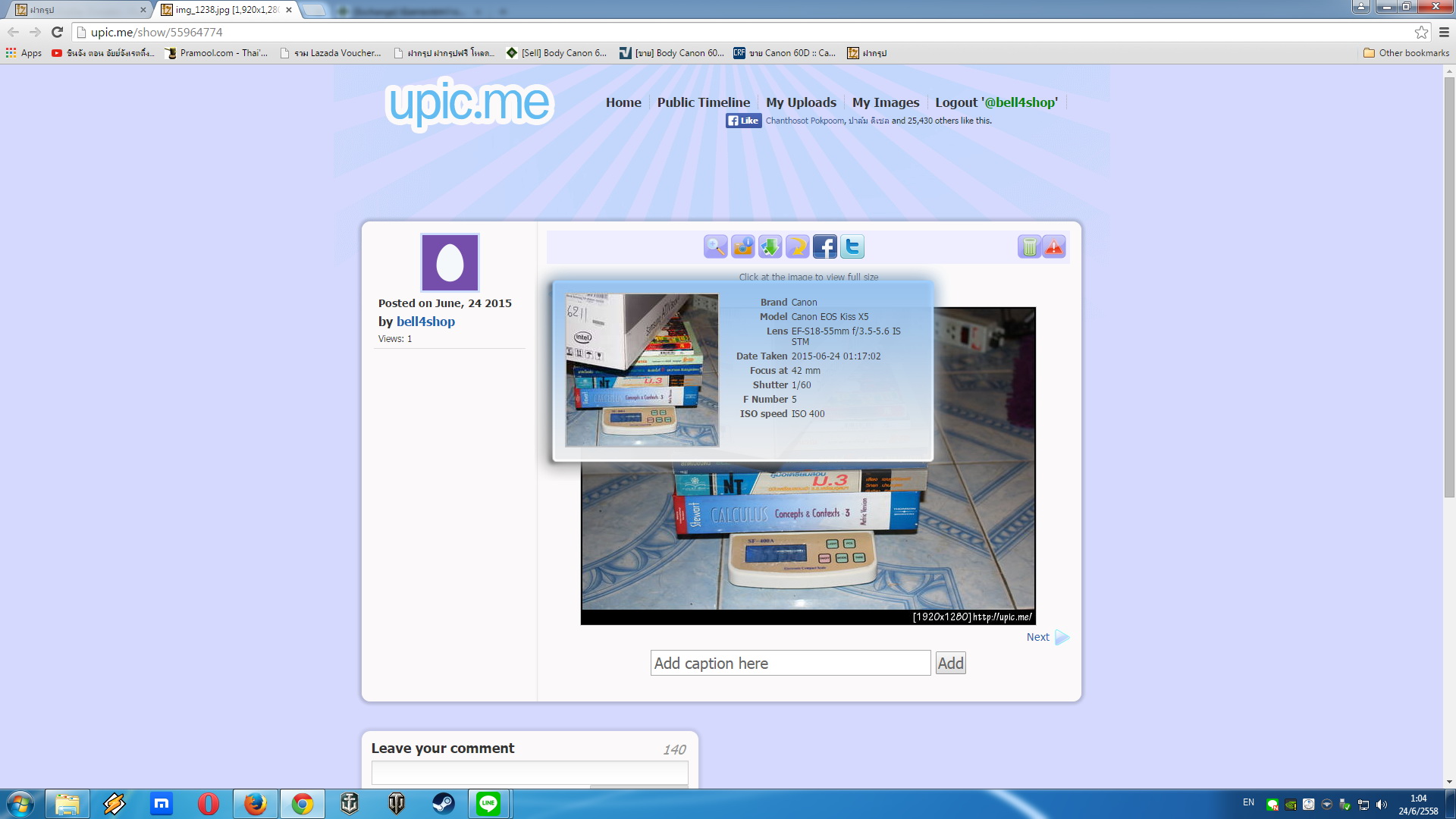Image resolution: width=1456 pixels, height=819 pixels.
Task: Open My Images page
Action: click(x=885, y=102)
